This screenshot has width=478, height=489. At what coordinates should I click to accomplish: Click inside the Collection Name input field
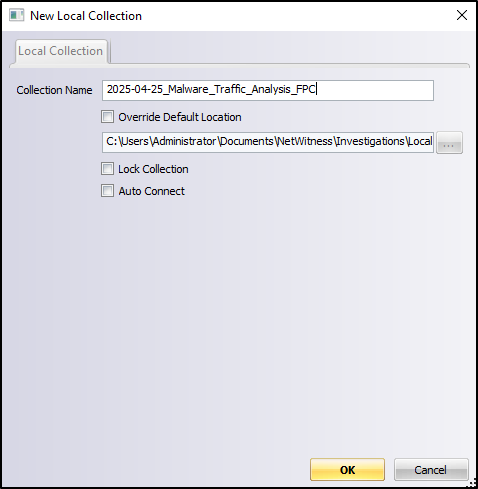tap(268, 90)
